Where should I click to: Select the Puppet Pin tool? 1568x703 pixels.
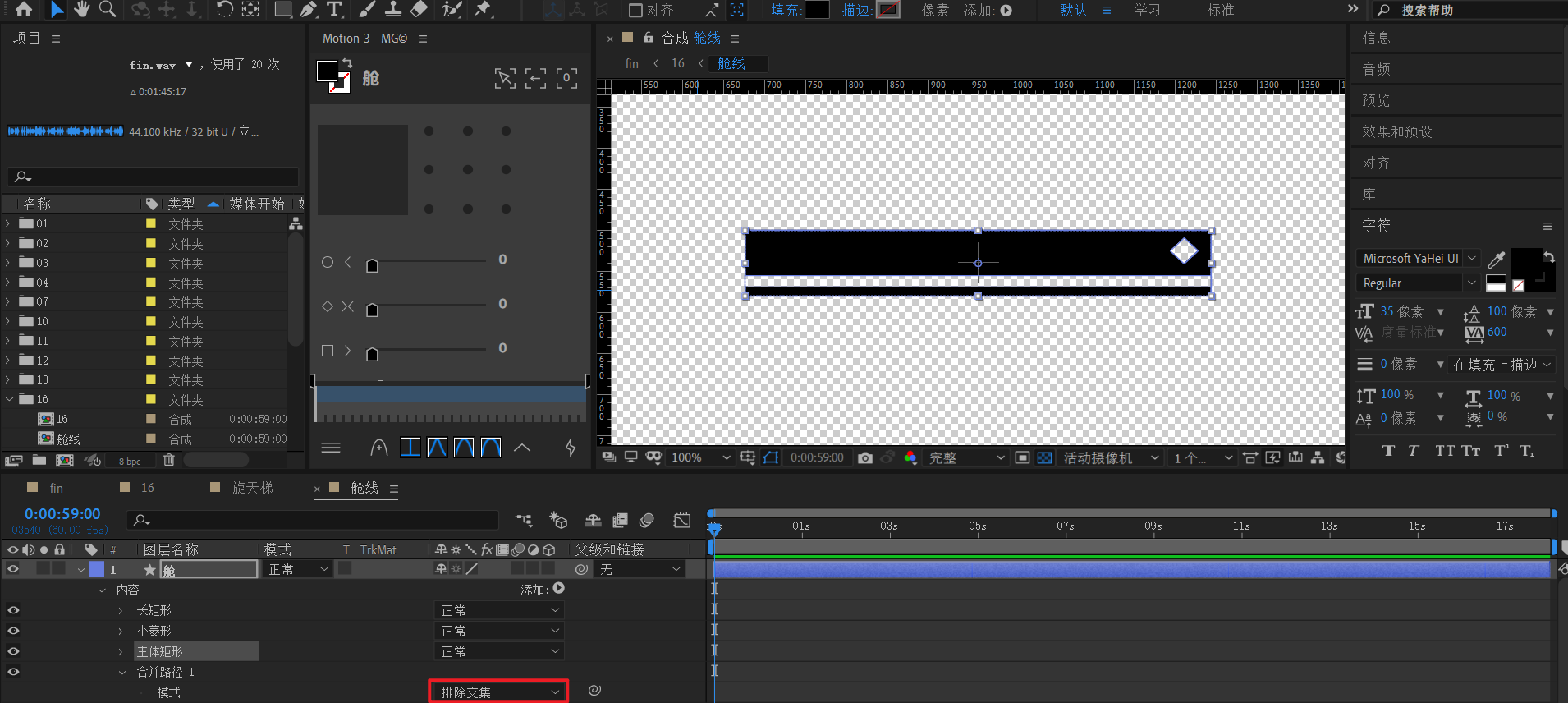point(484,10)
